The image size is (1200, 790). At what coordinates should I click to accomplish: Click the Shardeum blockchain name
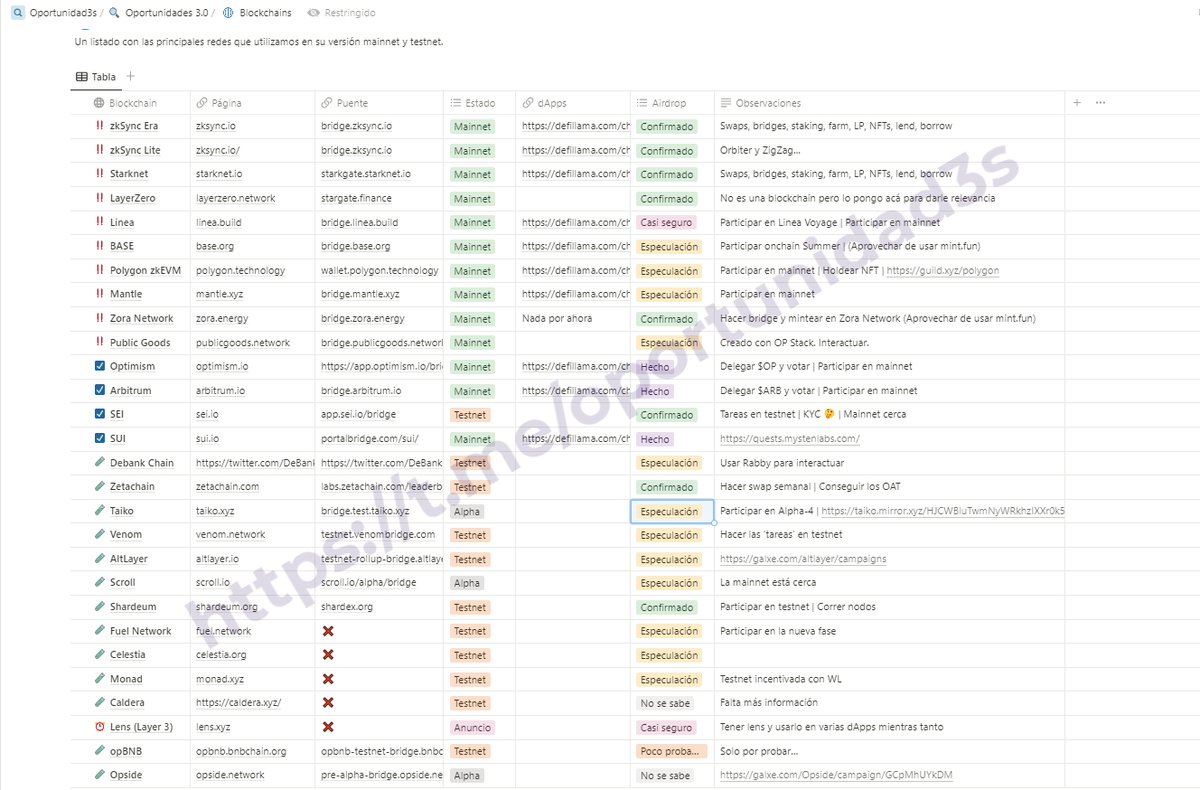[133, 607]
